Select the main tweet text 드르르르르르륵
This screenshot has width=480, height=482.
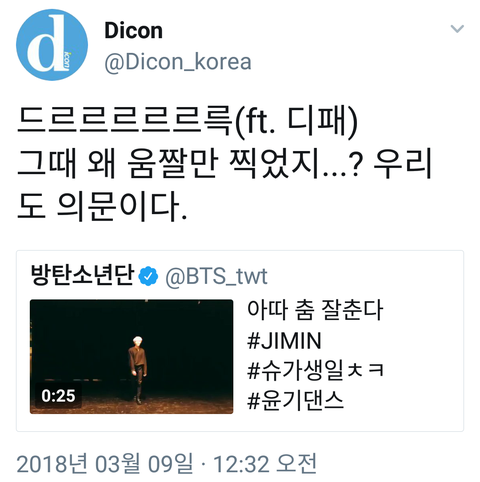(124, 120)
